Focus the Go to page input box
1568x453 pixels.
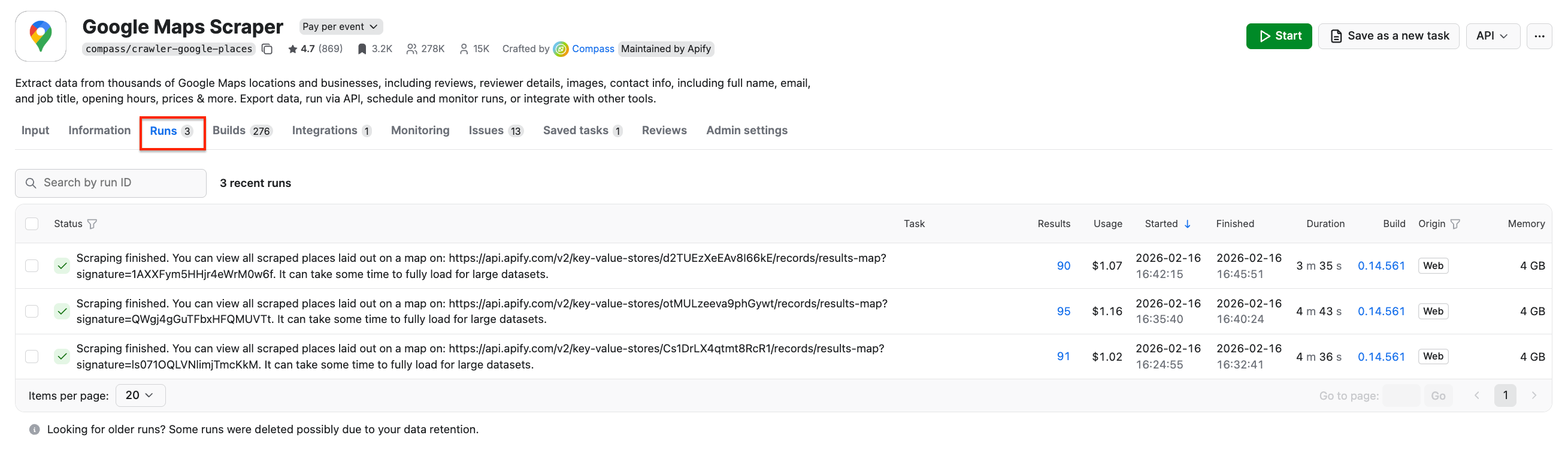[1401, 397]
